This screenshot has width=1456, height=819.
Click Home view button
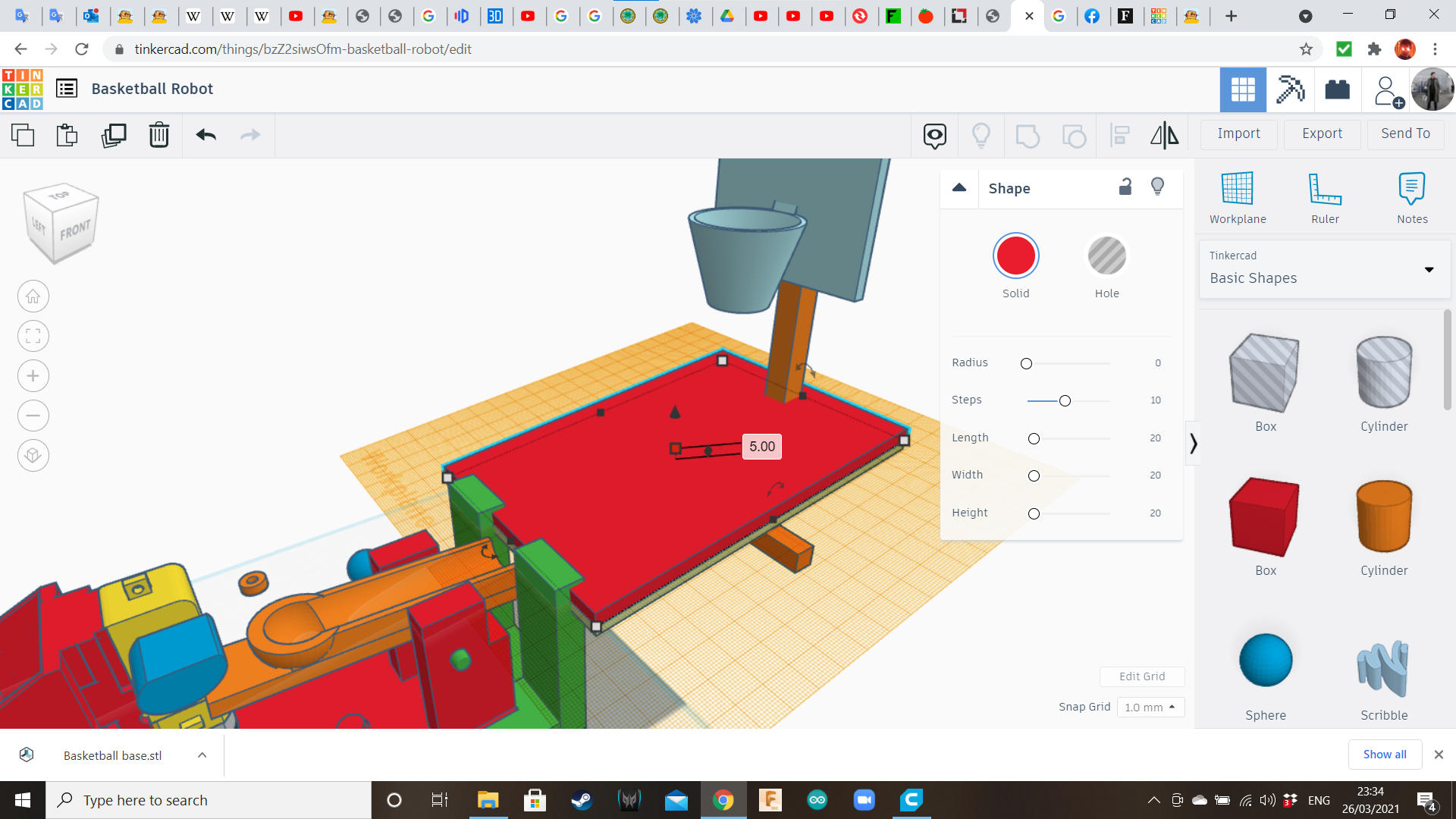[x=33, y=297]
